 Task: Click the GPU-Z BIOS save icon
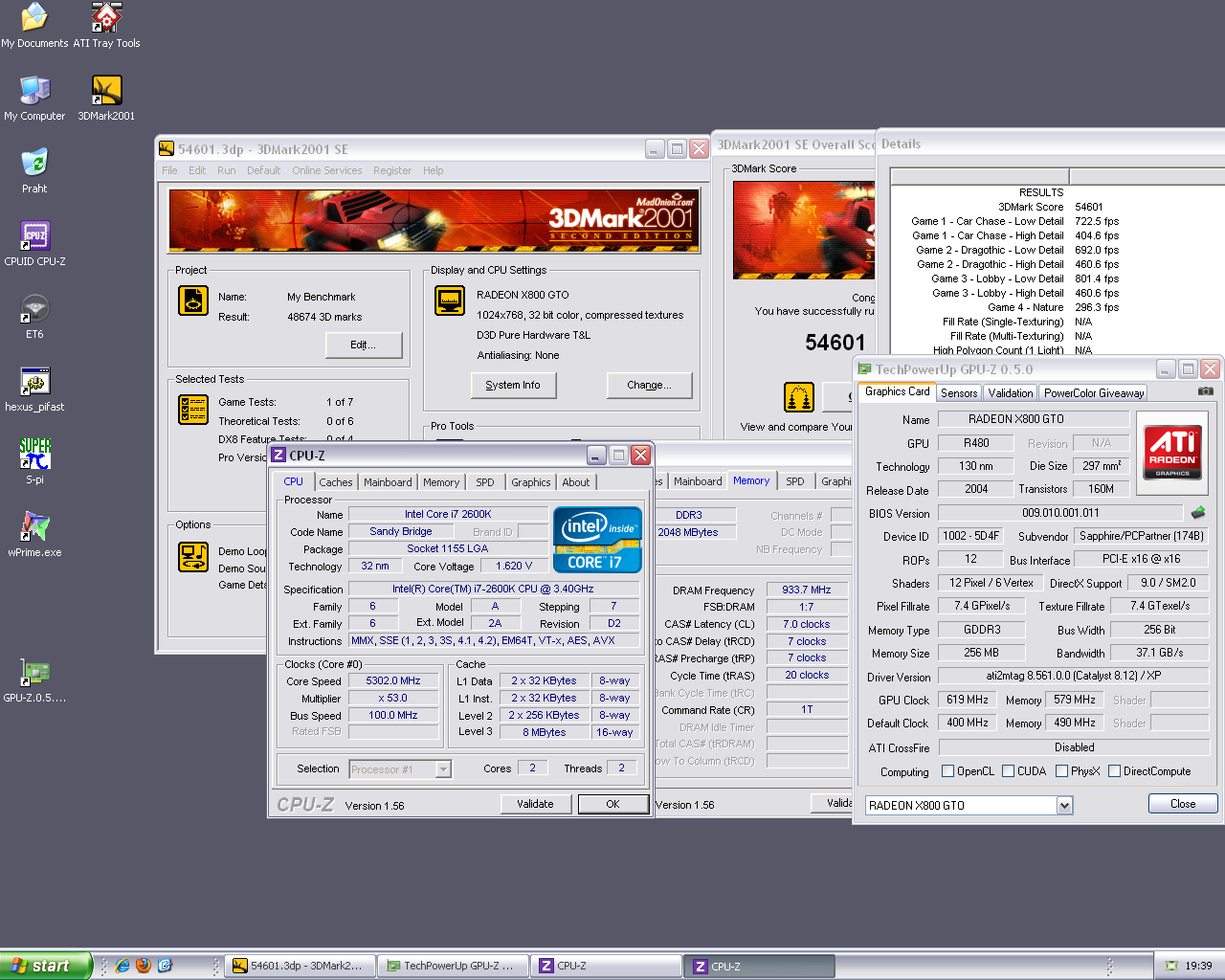[1197, 513]
